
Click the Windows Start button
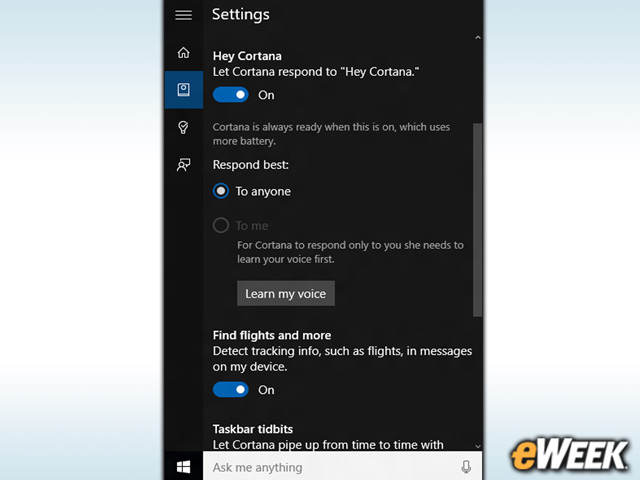click(x=183, y=467)
